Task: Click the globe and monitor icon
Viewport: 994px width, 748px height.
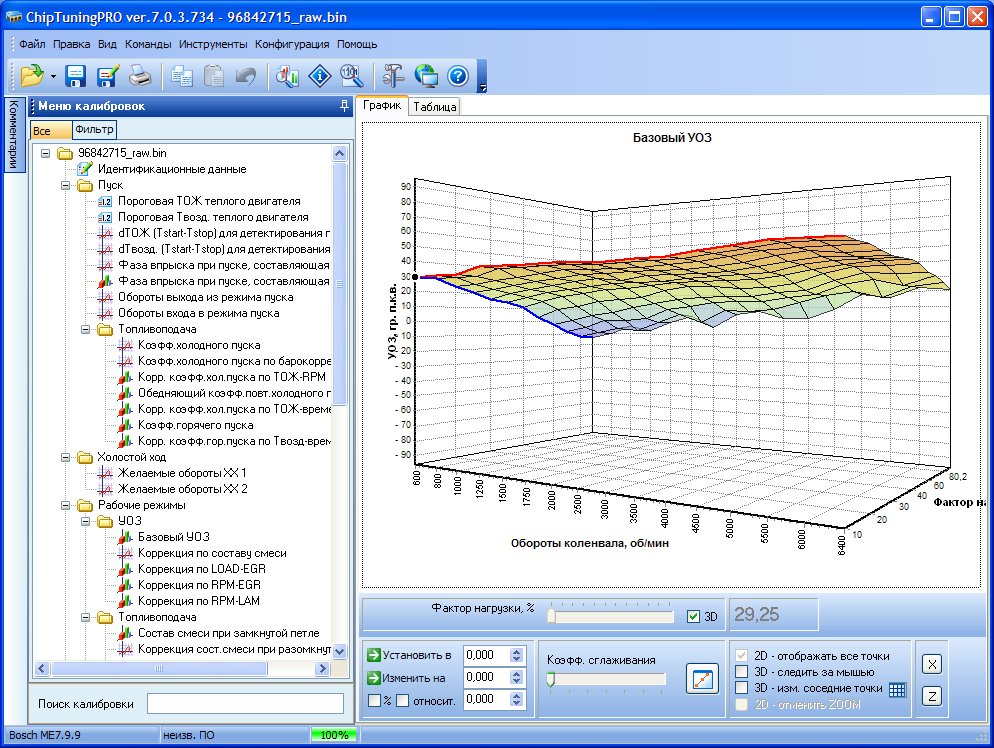Action: 426,76
